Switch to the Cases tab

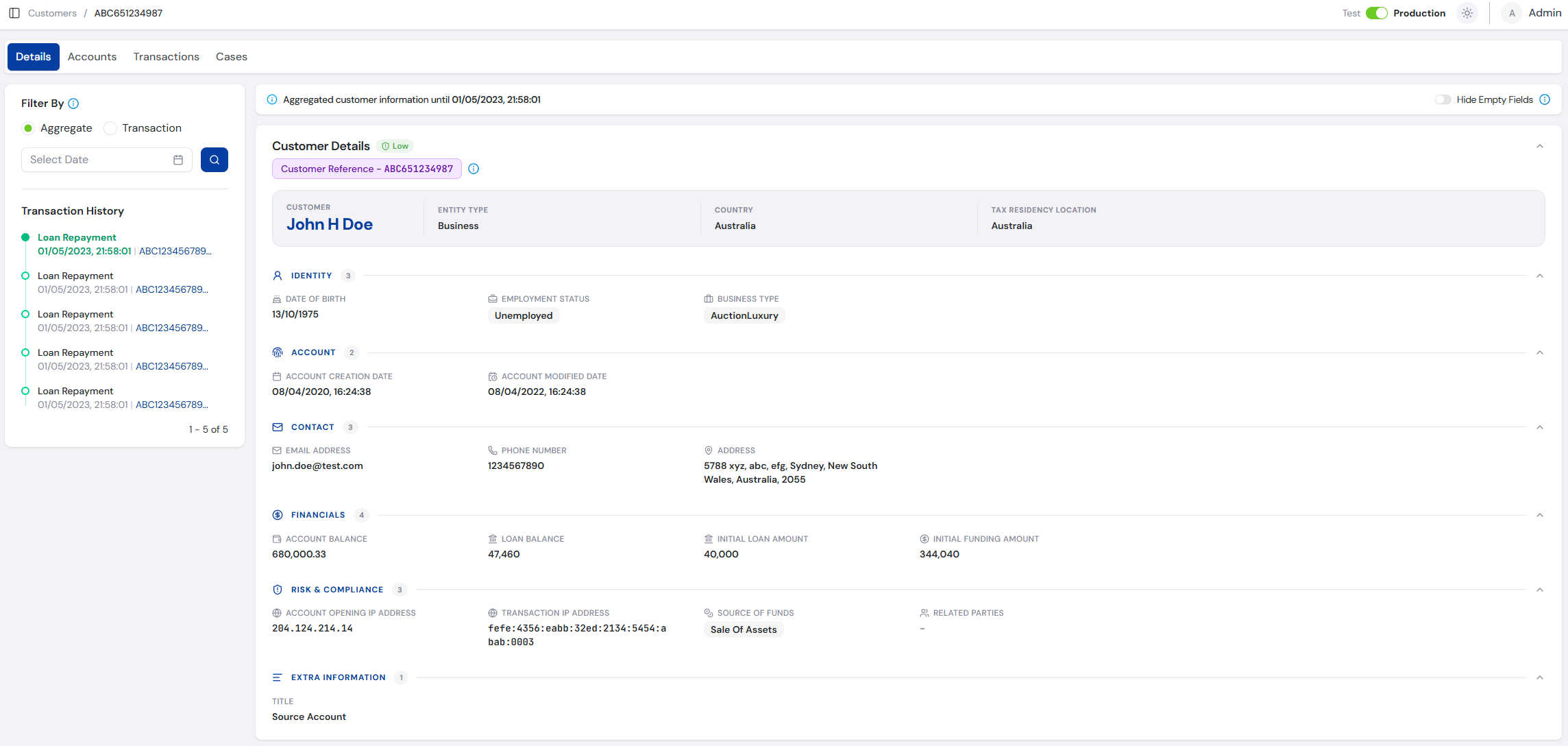232,57
